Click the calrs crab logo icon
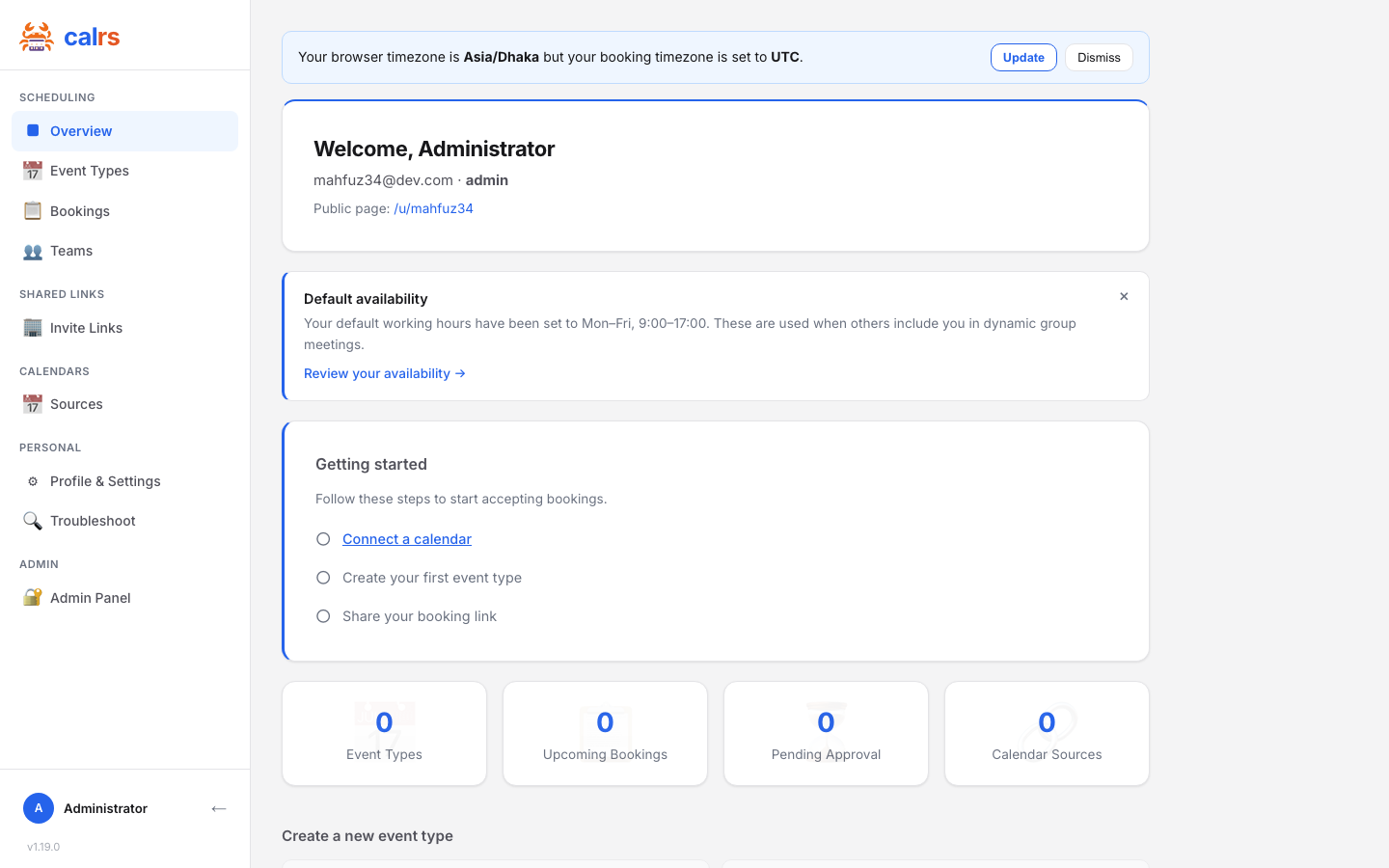 tap(37, 37)
